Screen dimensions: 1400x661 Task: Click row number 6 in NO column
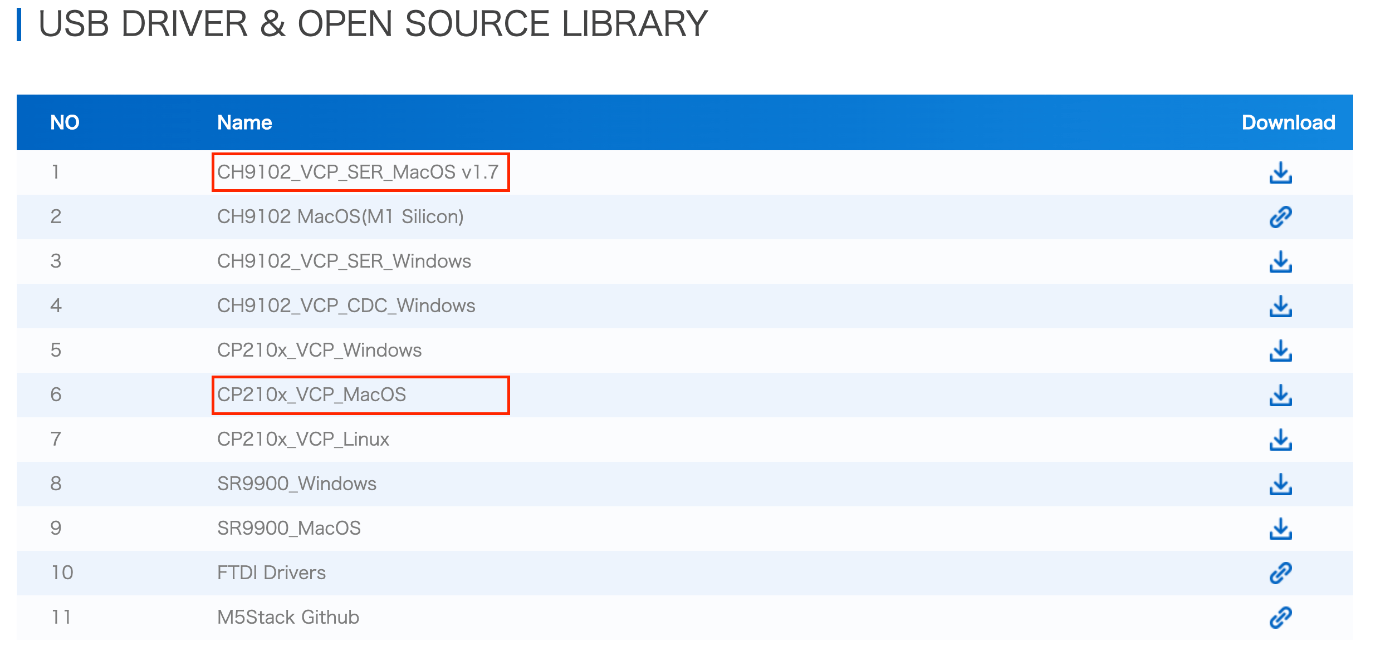coord(56,394)
